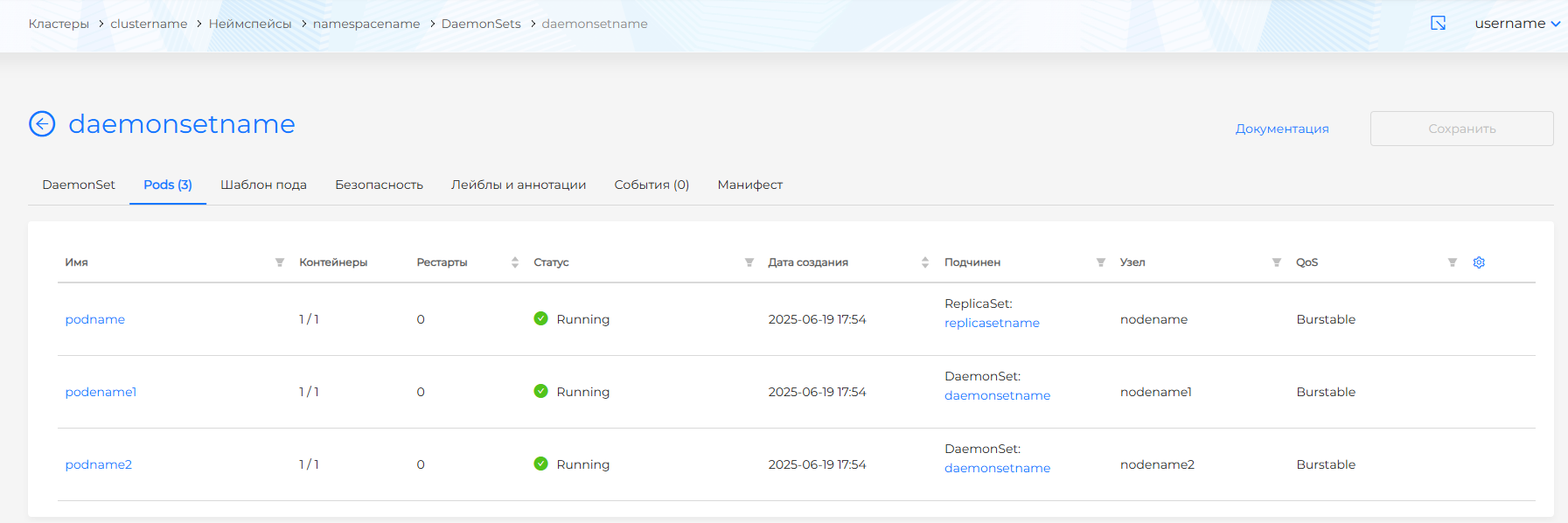Screen dimensions: 1568x523
Task: Filter pods by Узел column
Action: [1276, 262]
